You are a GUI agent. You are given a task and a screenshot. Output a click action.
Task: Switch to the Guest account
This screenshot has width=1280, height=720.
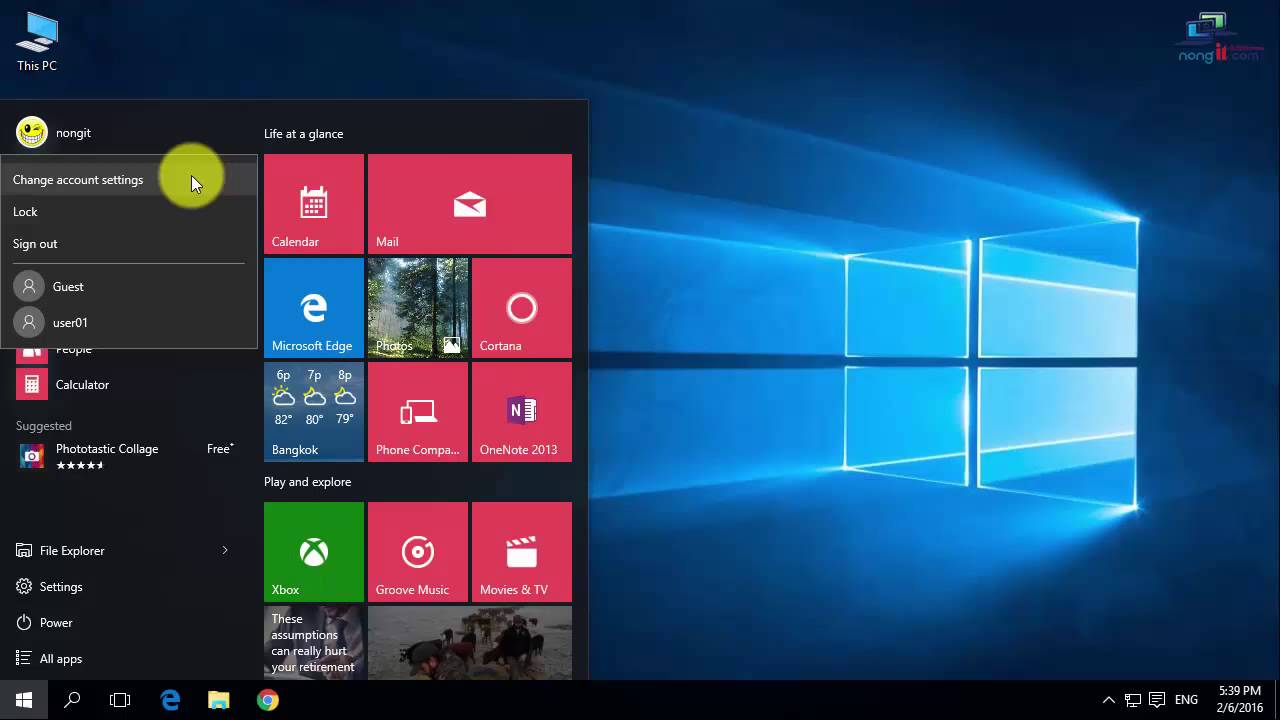click(128, 287)
